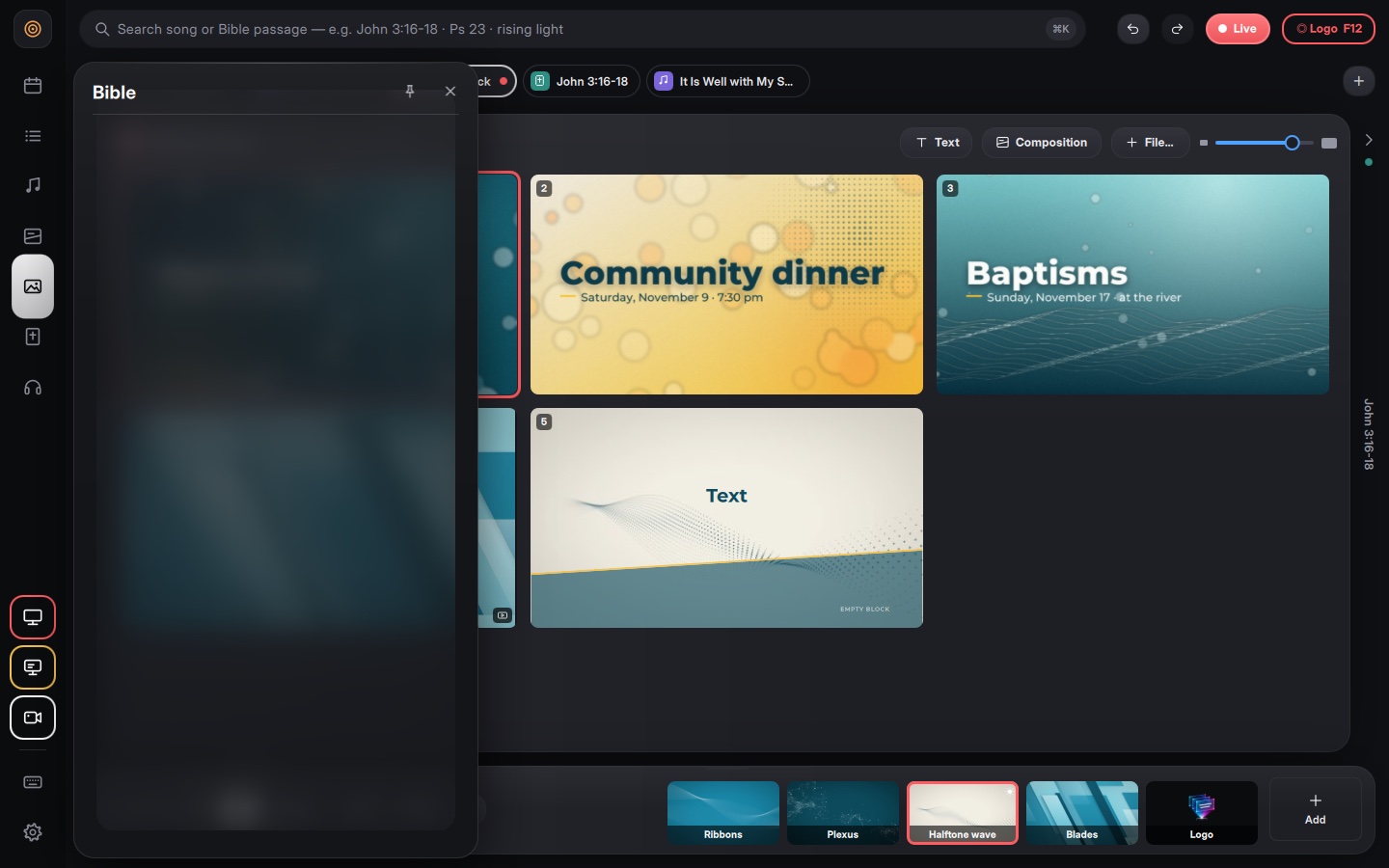Screen dimensions: 1389x868
Task: Set thumbnails to the largest size icon
Action: [x=1329, y=143]
